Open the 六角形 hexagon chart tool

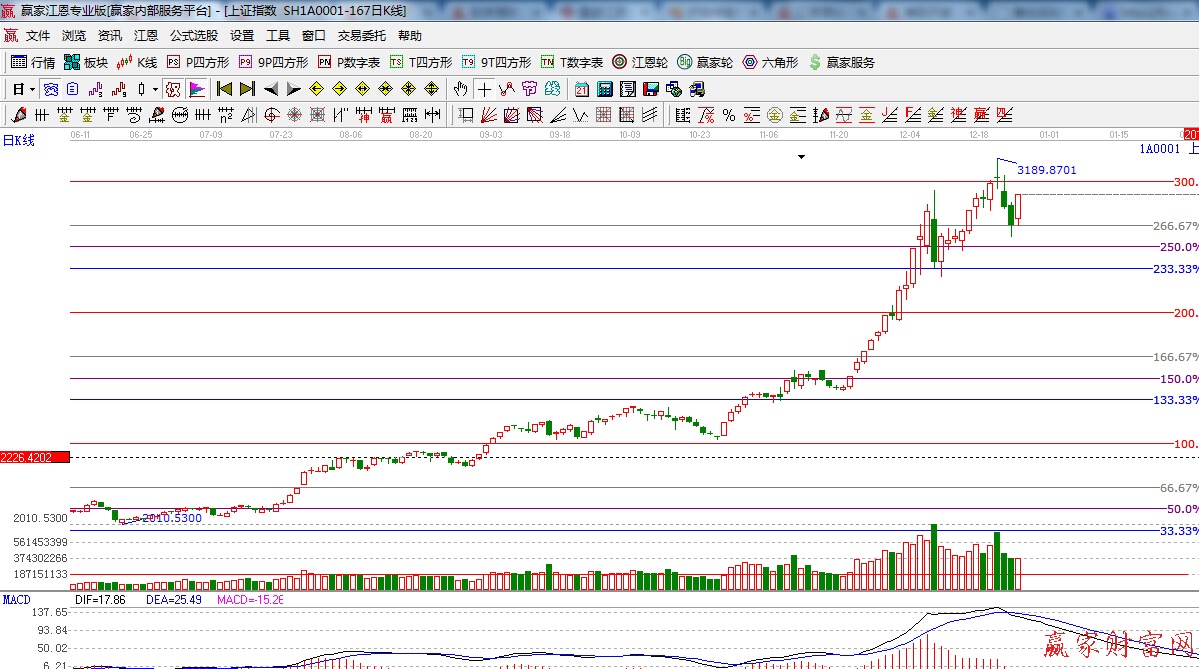pos(770,62)
